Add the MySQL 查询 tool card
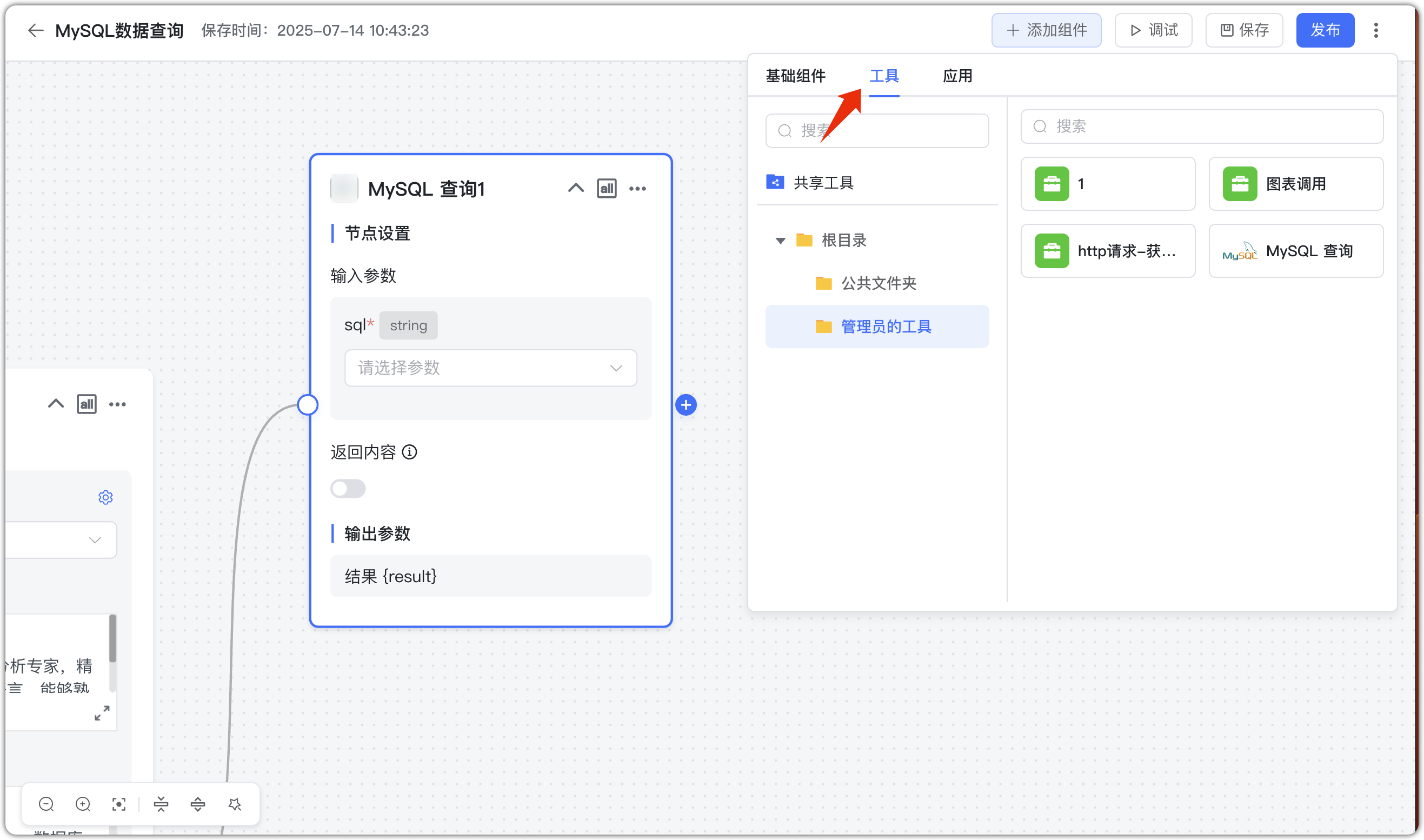Screen dimensions: 1424x840 click(1295, 251)
